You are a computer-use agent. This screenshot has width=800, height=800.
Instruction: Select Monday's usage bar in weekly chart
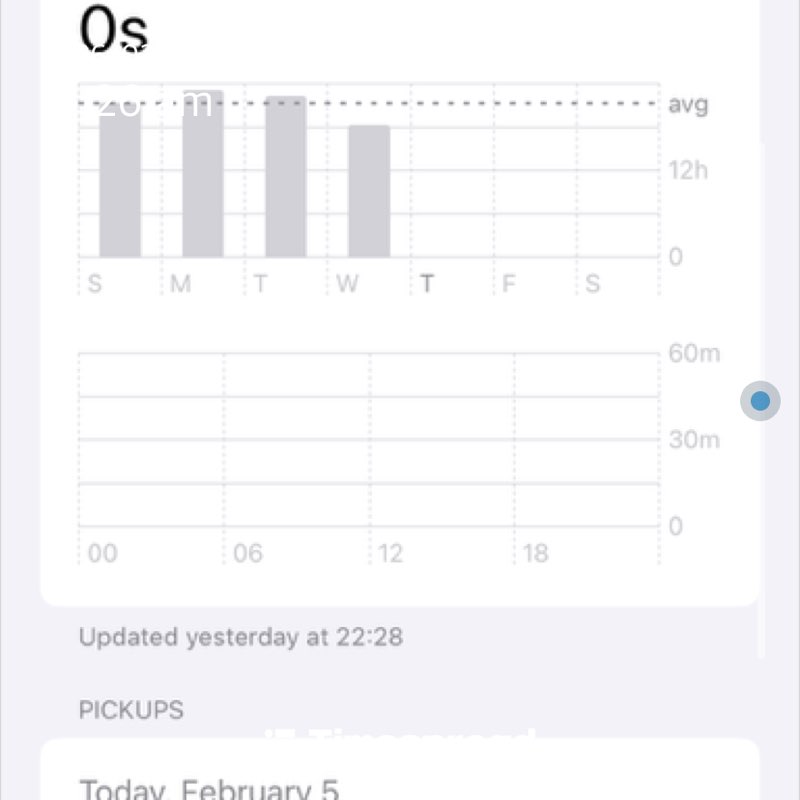pyautogui.click(x=203, y=175)
